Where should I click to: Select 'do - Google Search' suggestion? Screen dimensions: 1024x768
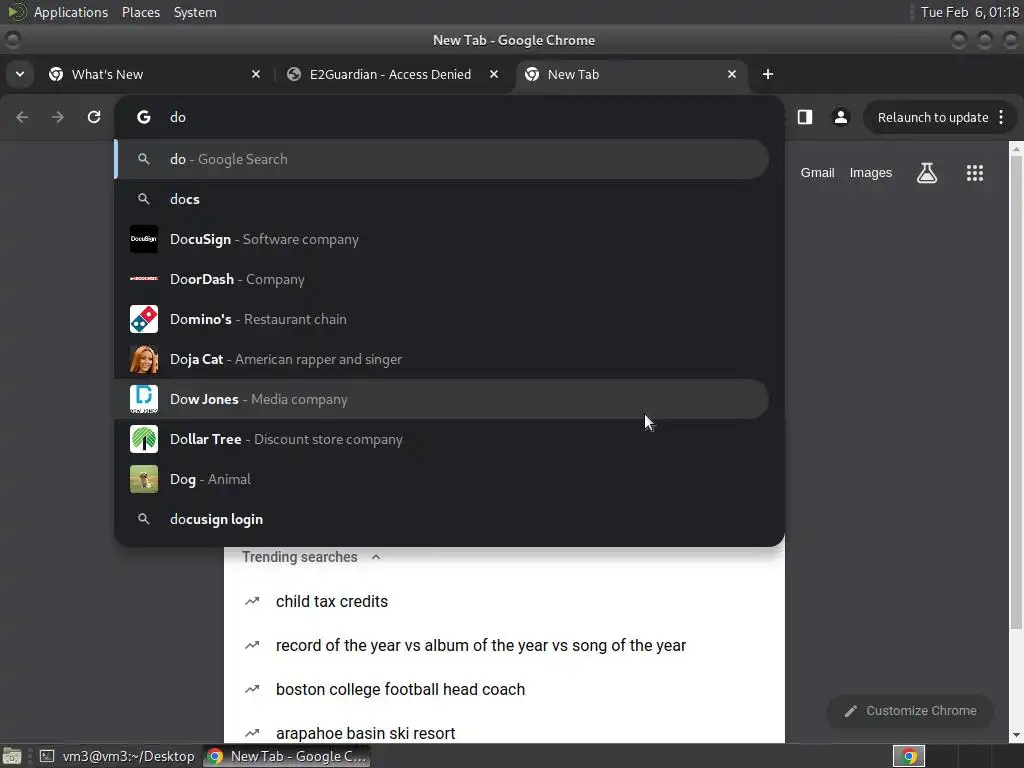tap(441, 159)
